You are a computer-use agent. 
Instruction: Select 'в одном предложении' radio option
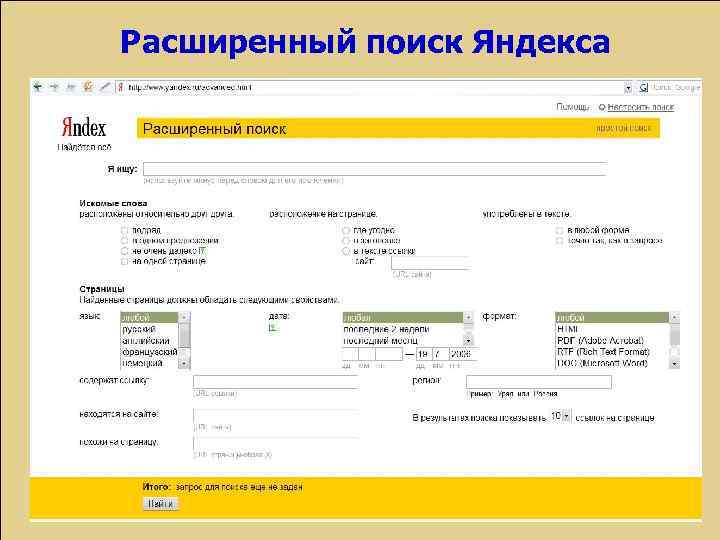coord(124,241)
